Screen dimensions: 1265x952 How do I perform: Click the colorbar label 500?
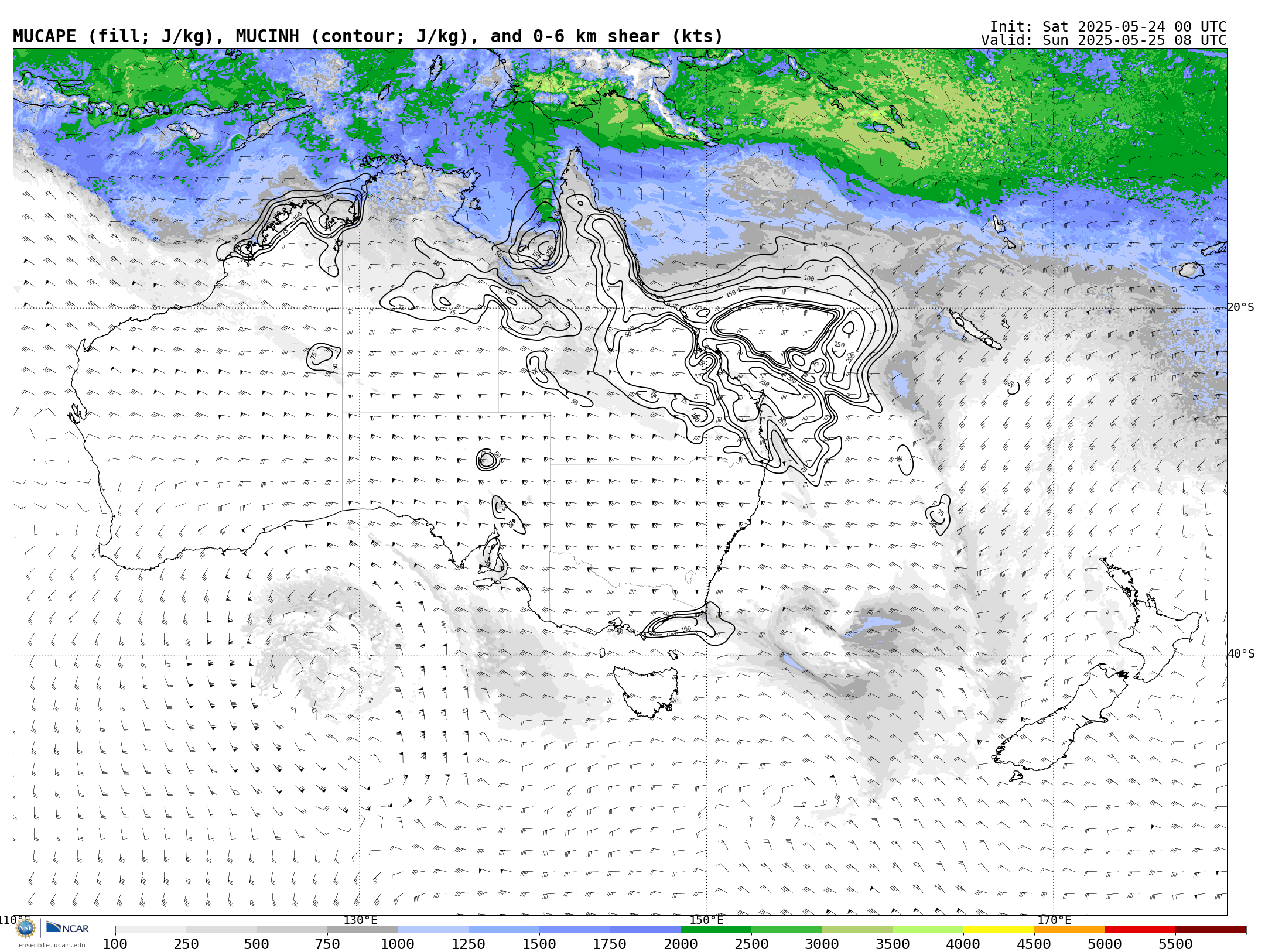(257, 944)
